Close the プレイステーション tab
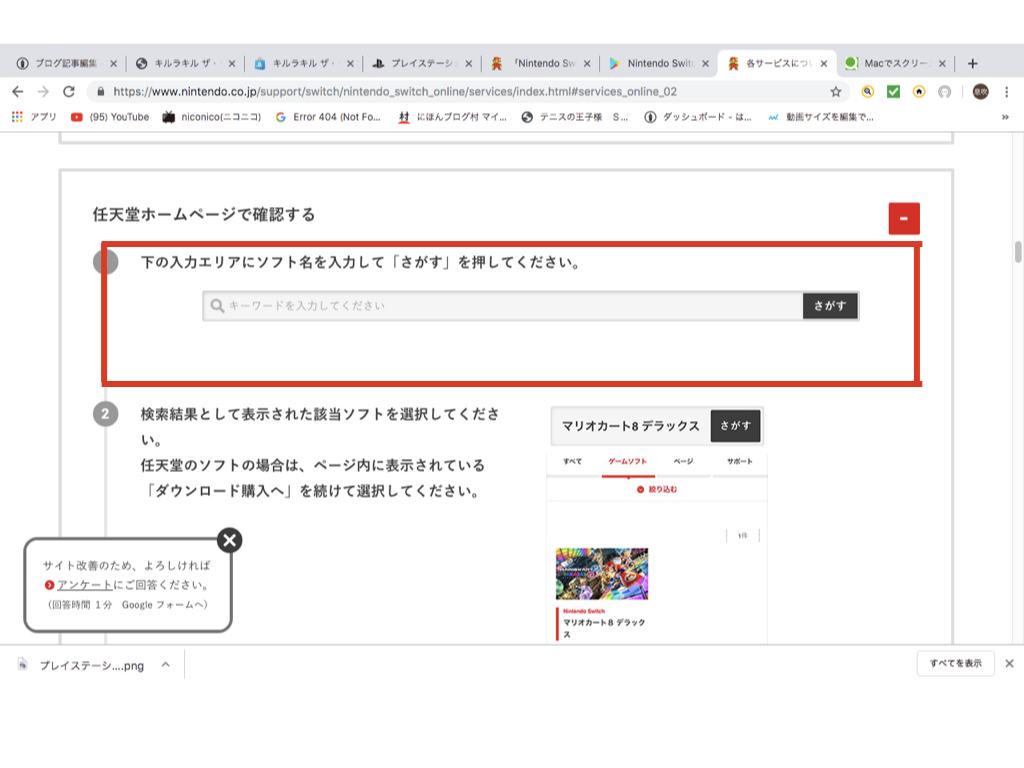 coord(468,63)
